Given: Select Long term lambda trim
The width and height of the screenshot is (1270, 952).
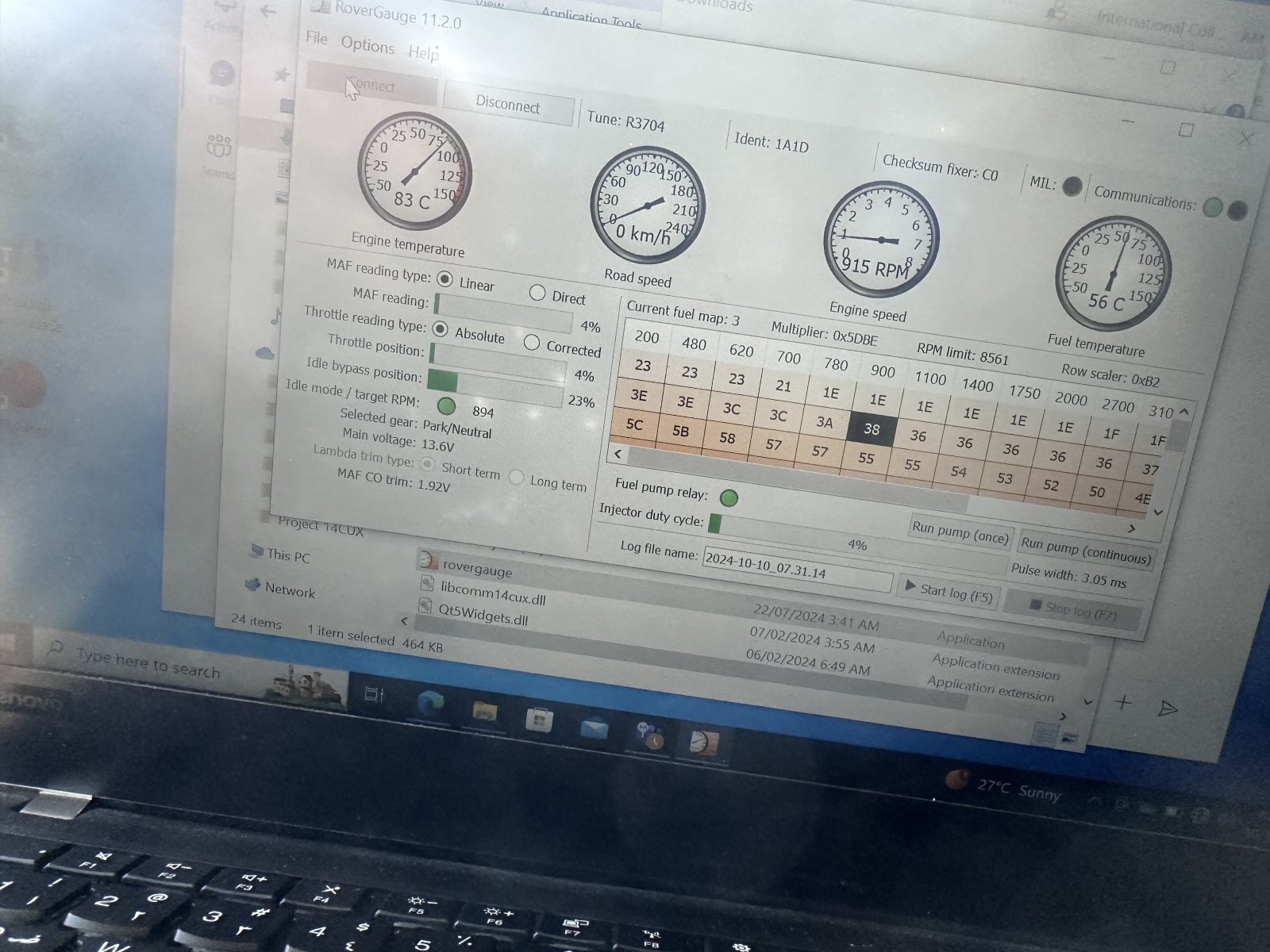Looking at the screenshot, I should (x=516, y=478).
